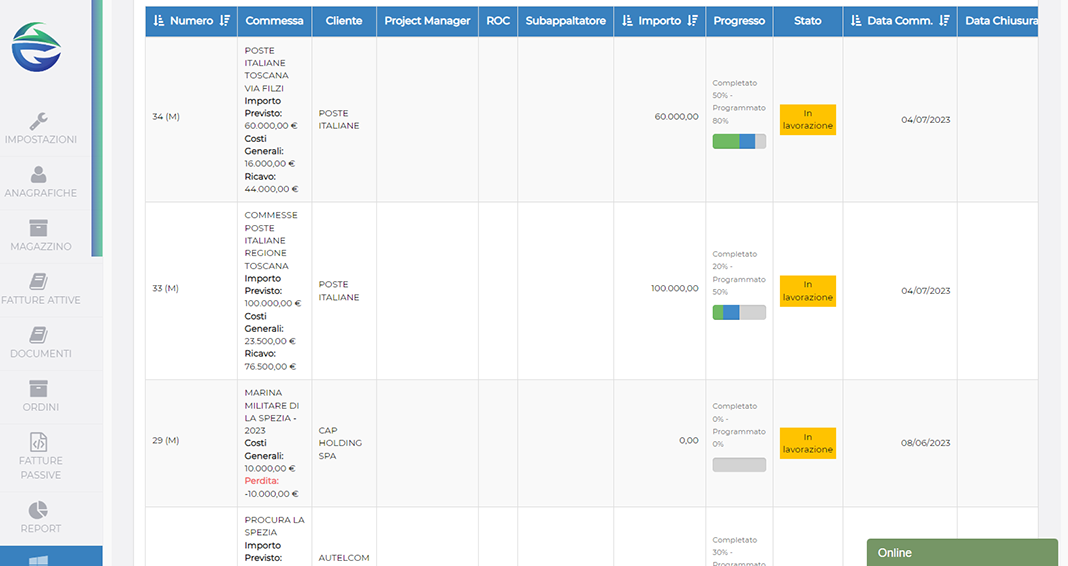This screenshot has width=1068, height=566.
Task: Sort Importo column ascending
Action: point(627,21)
